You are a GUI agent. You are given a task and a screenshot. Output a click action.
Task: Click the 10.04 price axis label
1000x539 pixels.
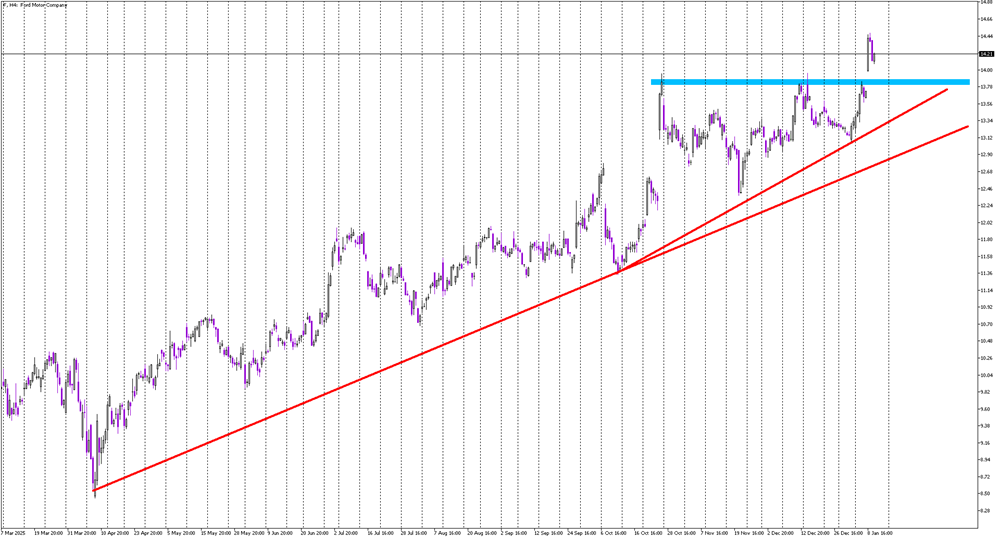click(986, 375)
